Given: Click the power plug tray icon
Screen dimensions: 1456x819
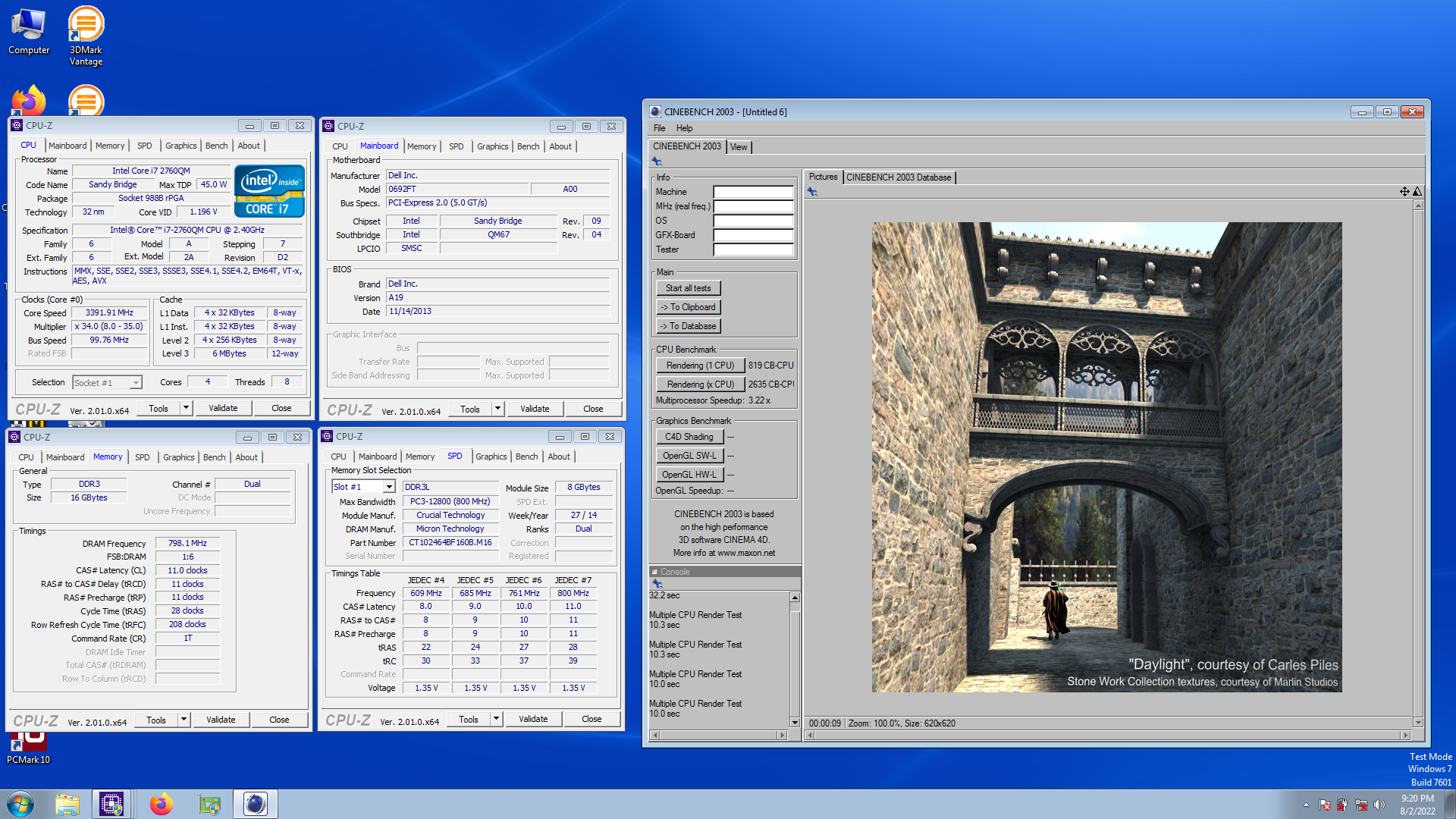Looking at the screenshot, I should [x=1342, y=805].
